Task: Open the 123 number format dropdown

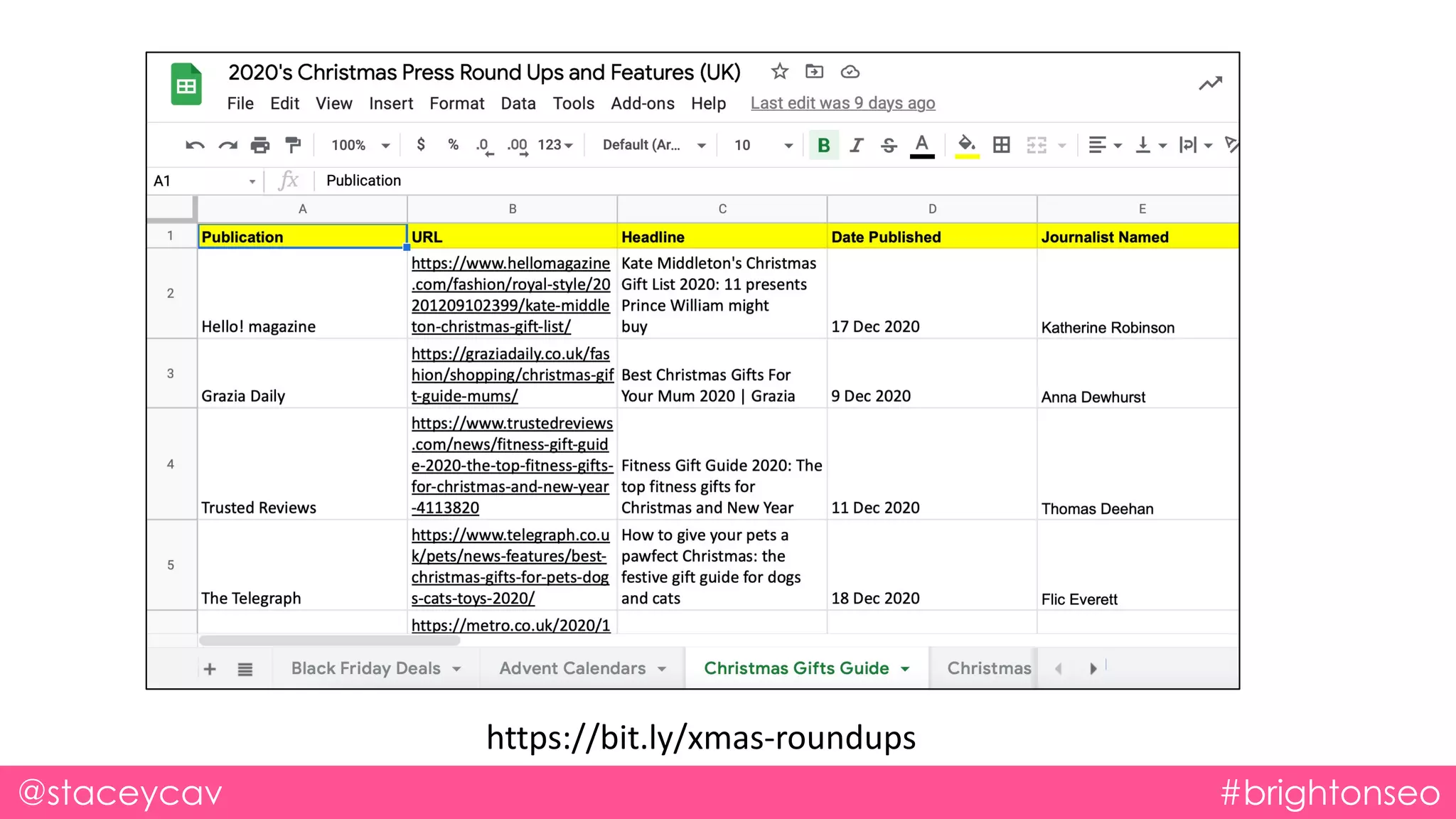Action: (555, 145)
